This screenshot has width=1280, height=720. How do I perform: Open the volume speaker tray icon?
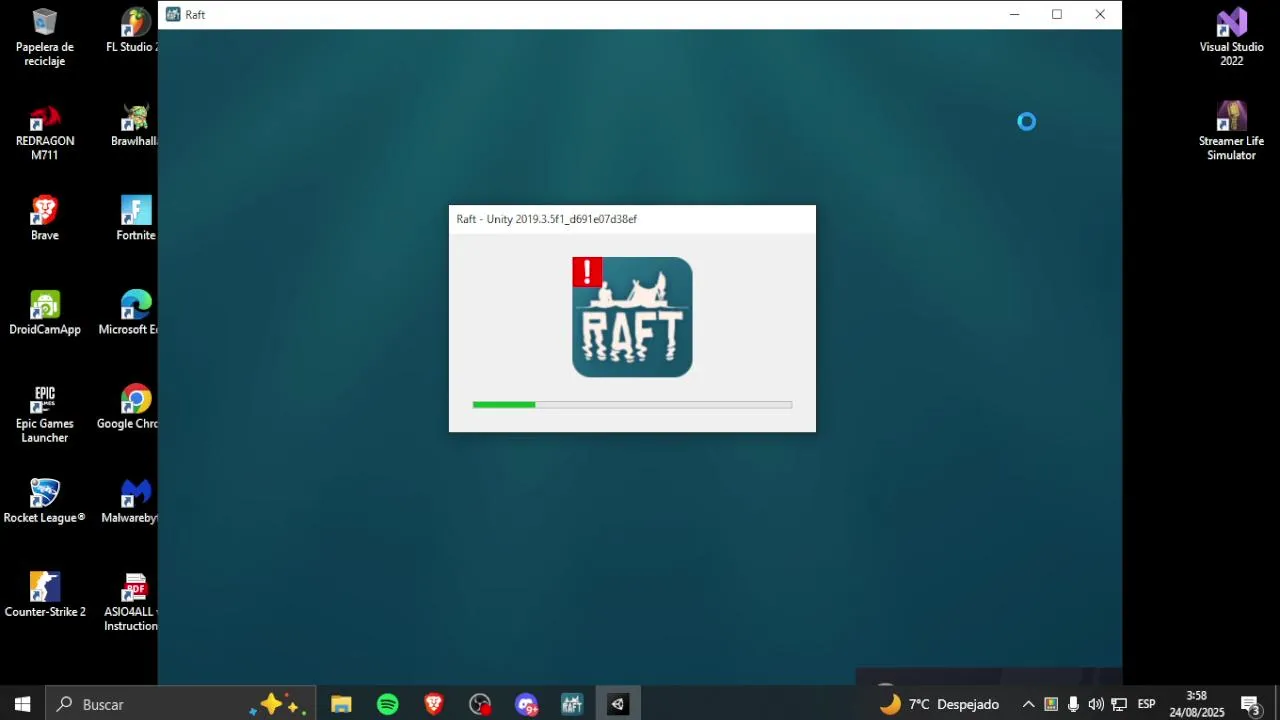tap(1096, 704)
